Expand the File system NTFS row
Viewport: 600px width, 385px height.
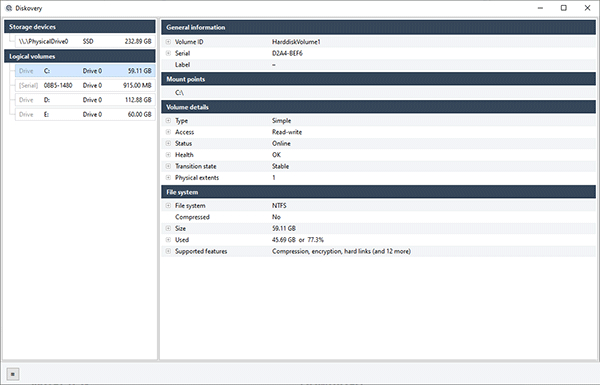tap(168, 206)
